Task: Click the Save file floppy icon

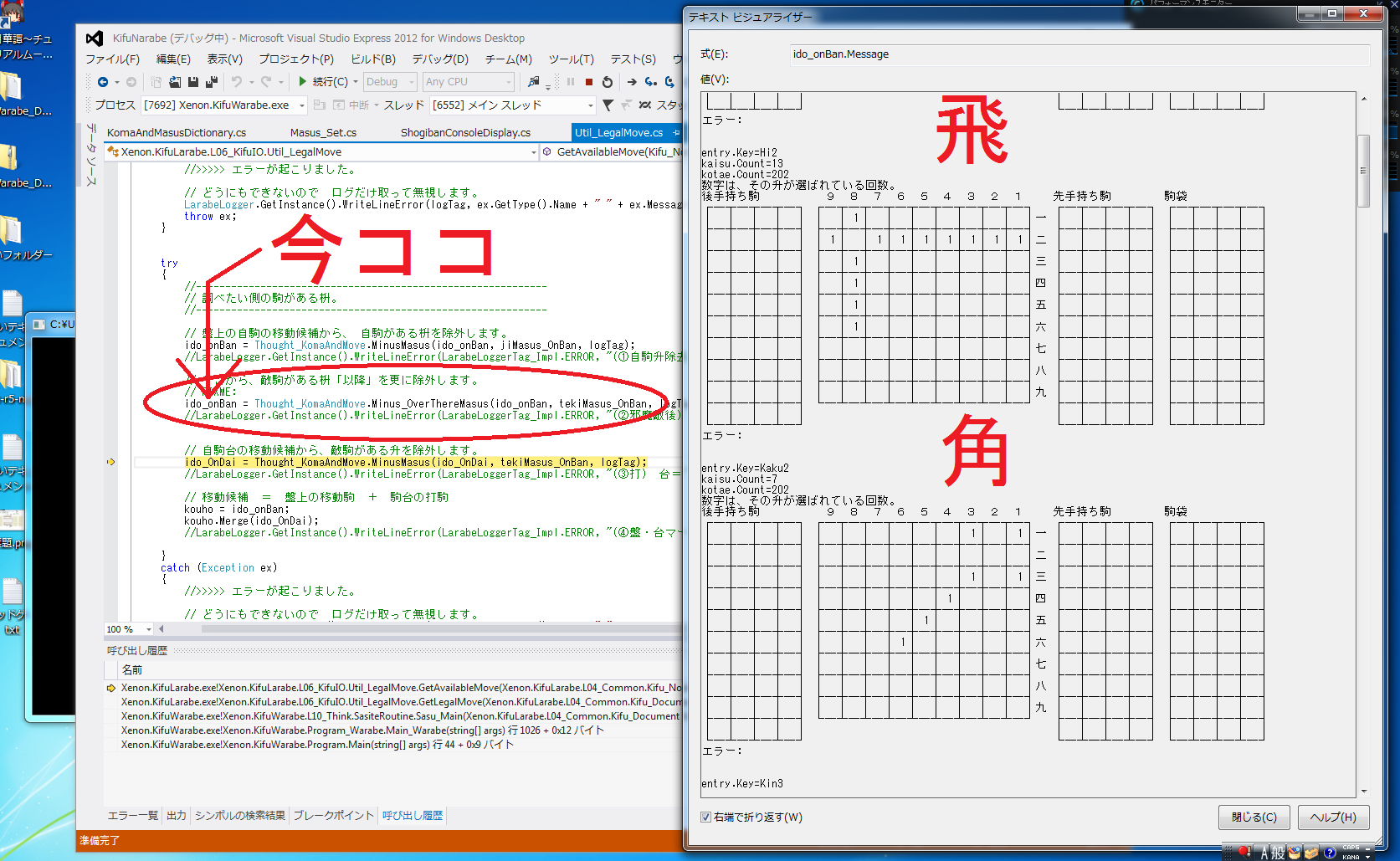Action: click(x=193, y=82)
